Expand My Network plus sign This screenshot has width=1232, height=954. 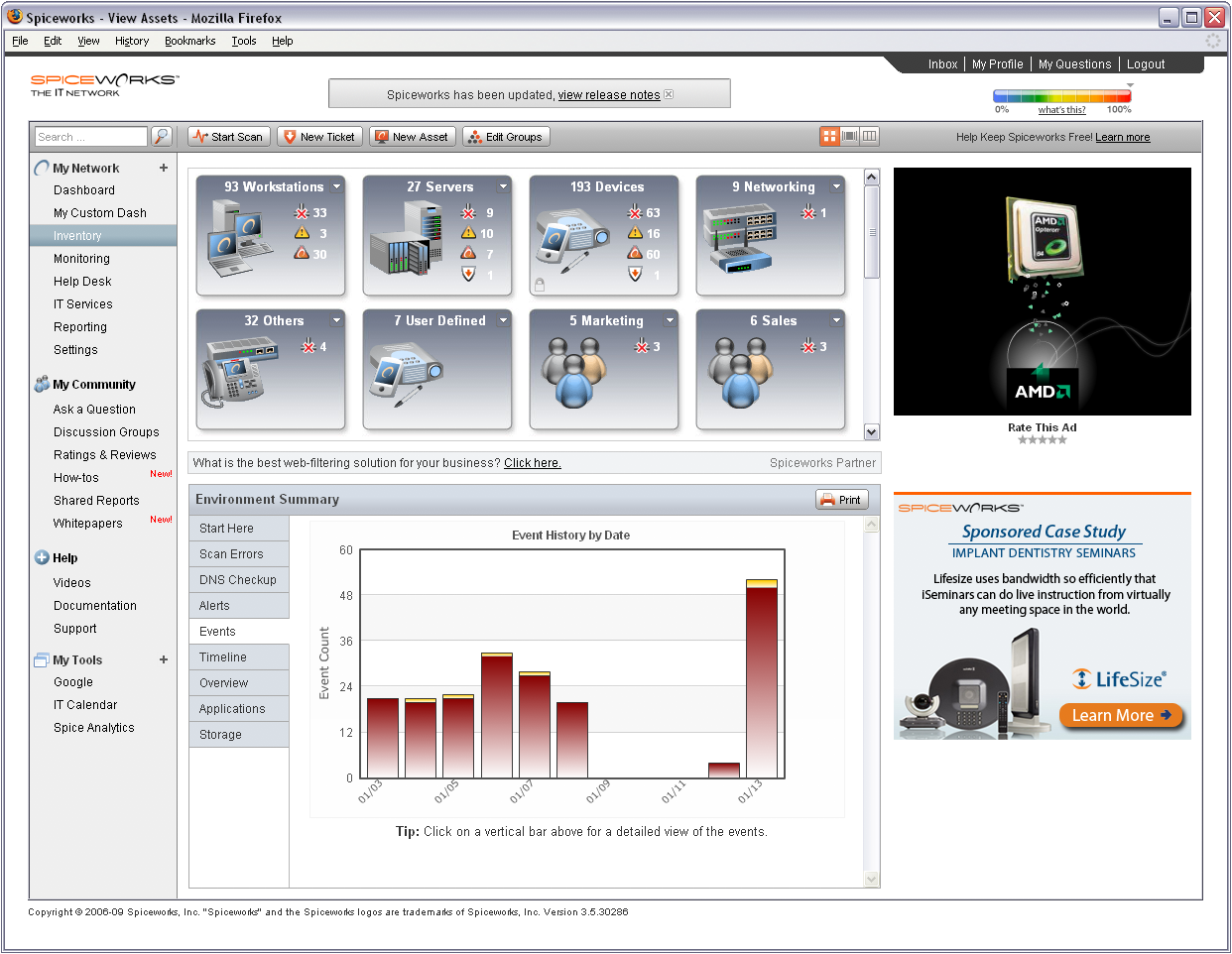click(x=164, y=169)
